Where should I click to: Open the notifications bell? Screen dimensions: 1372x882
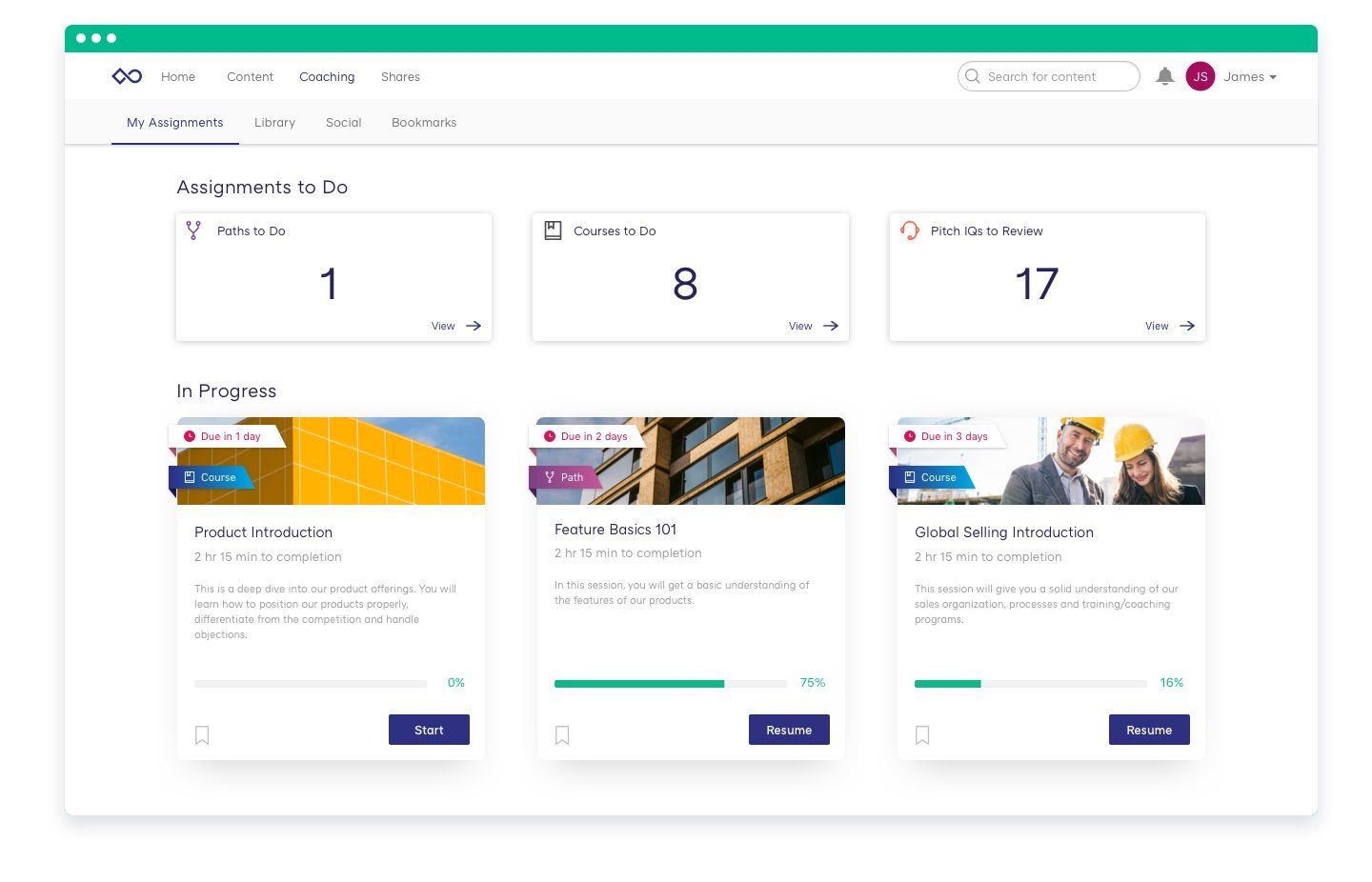coord(1164,76)
